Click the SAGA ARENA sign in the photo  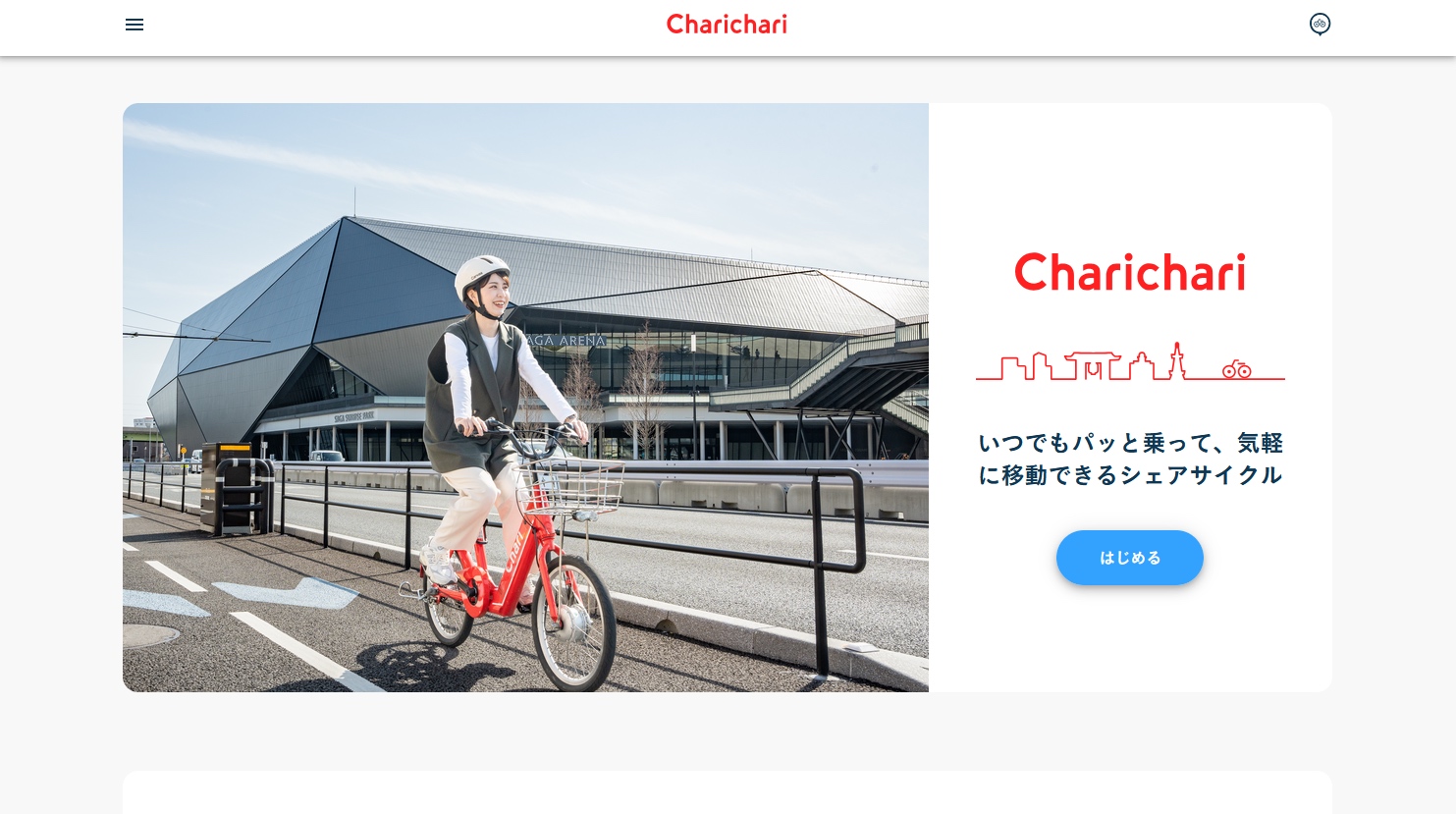pyautogui.click(x=565, y=341)
